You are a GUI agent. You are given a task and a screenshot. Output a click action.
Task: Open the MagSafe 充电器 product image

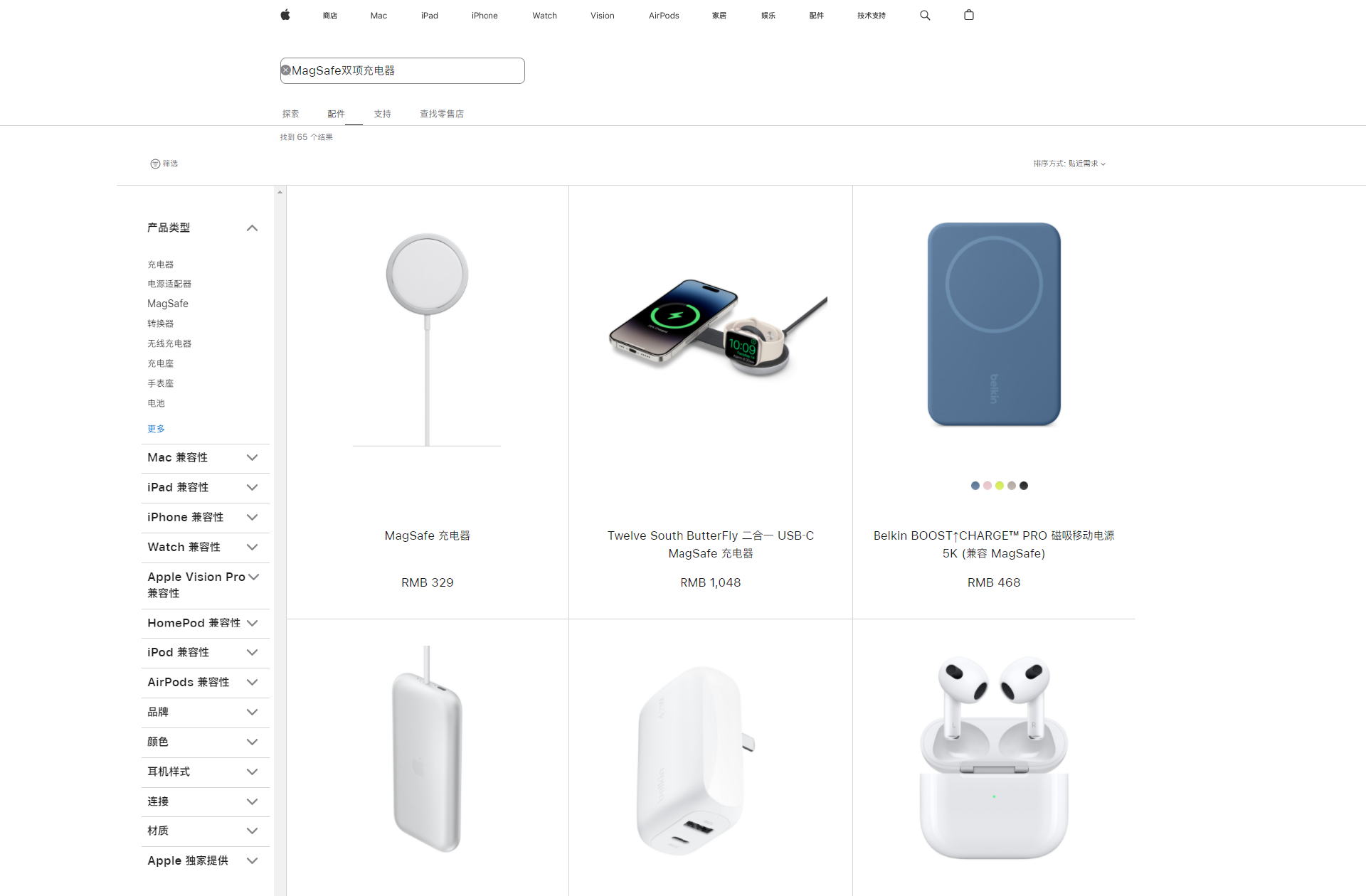427,340
